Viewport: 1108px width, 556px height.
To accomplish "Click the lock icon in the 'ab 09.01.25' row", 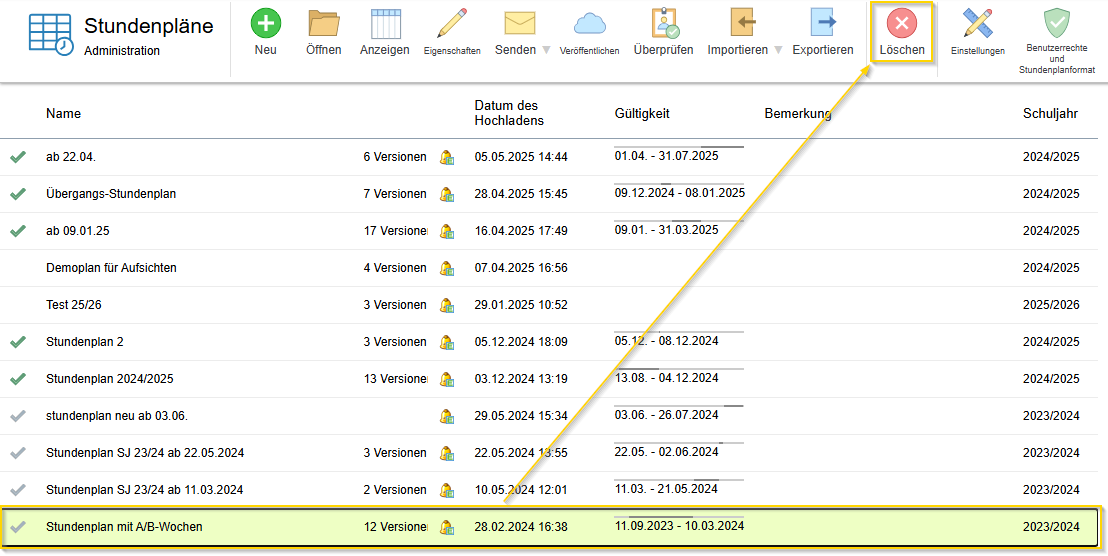I will click(447, 231).
